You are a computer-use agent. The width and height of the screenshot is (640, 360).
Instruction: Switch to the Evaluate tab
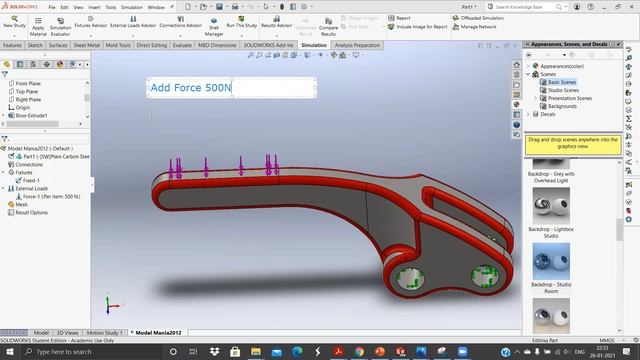pyautogui.click(x=182, y=45)
